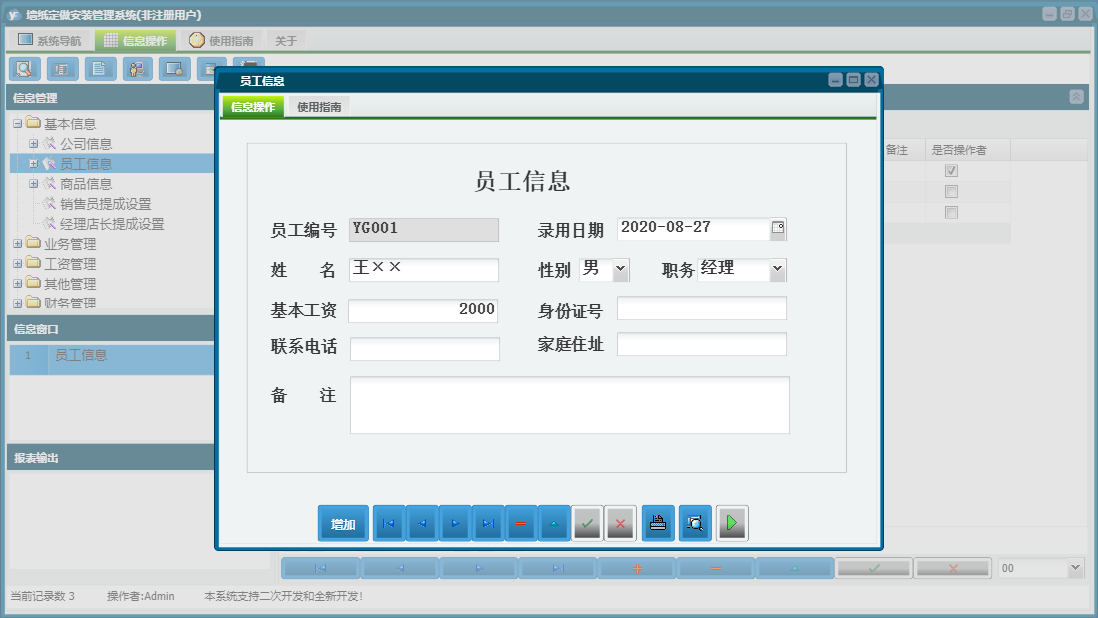1098x618 pixels.
Task: Run the green execute arrow
Action: pos(732,523)
